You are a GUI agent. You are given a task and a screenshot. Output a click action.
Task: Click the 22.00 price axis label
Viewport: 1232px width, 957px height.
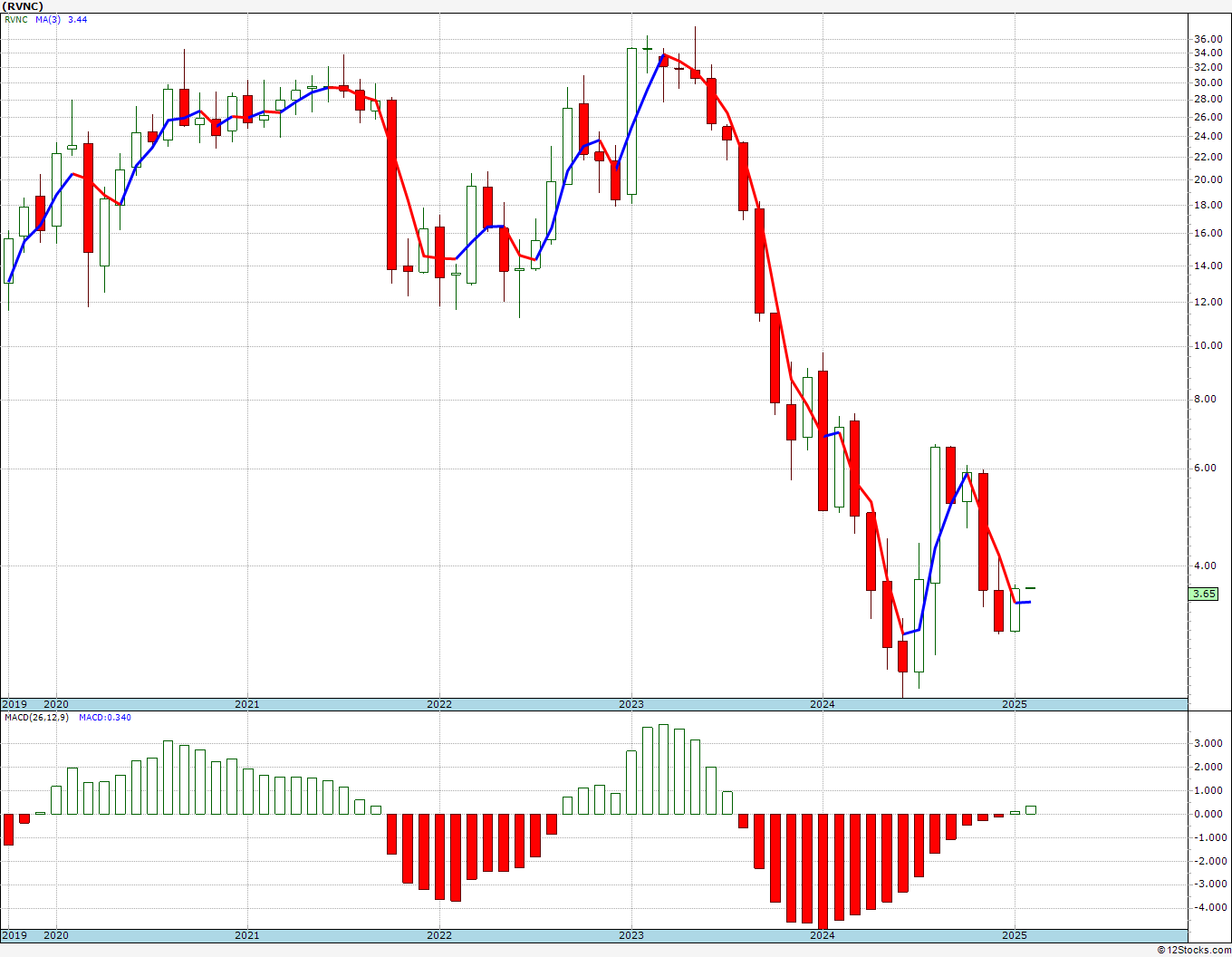coord(1207,157)
